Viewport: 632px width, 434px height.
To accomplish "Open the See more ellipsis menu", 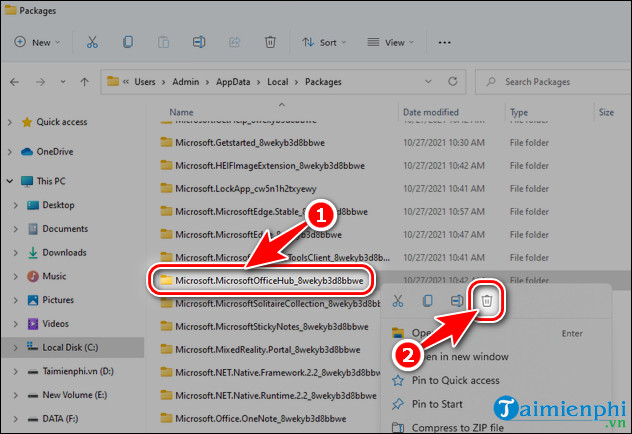I will pyautogui.click(x=445, y=42).
